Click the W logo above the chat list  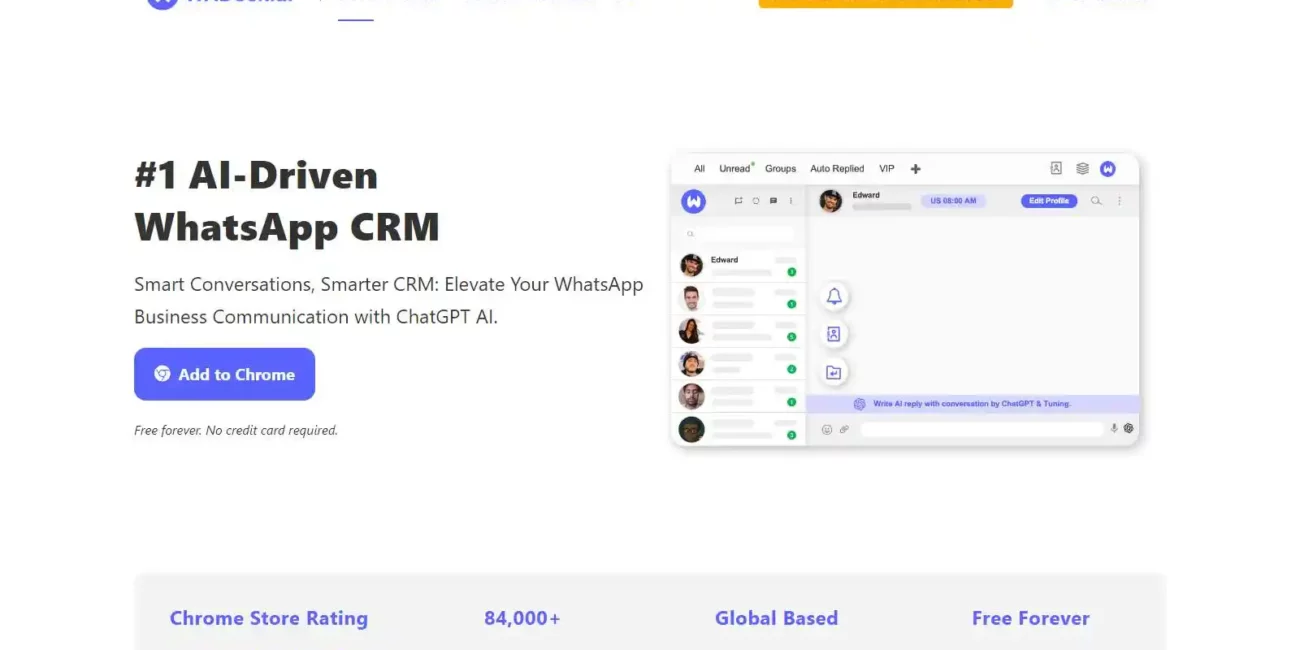693,201
